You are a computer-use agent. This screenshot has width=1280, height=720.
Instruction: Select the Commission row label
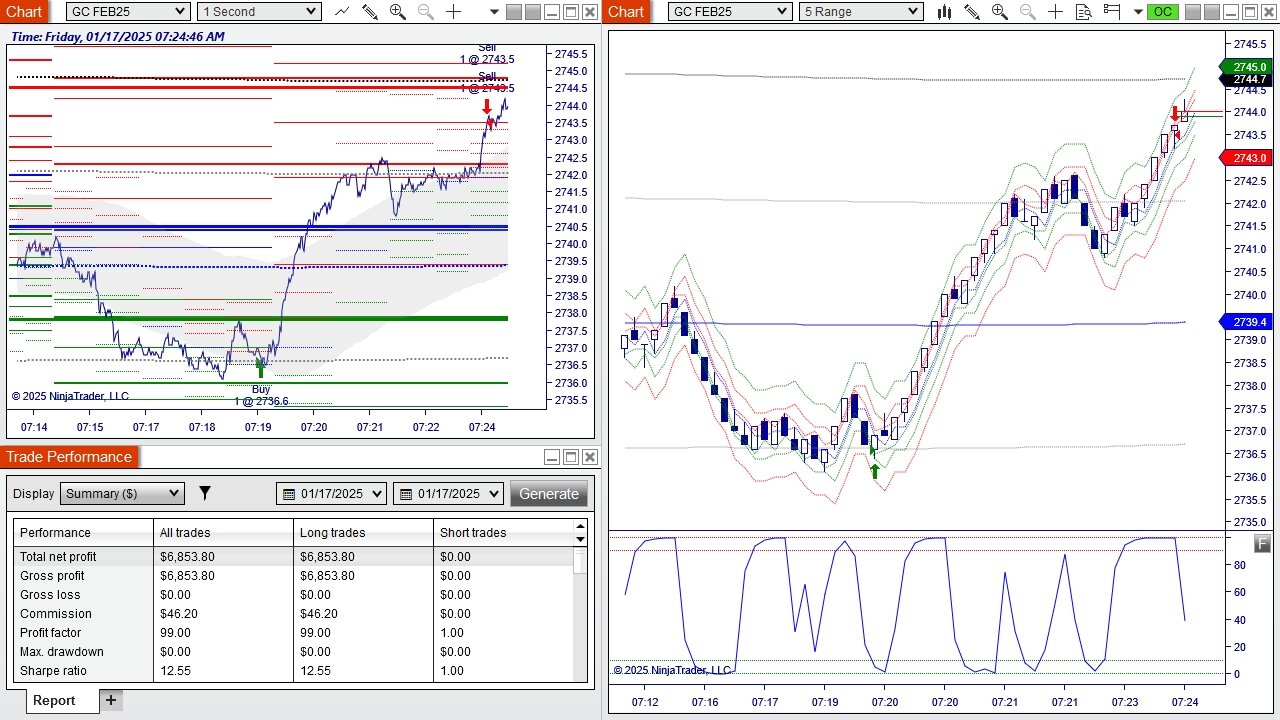(56, 614)
